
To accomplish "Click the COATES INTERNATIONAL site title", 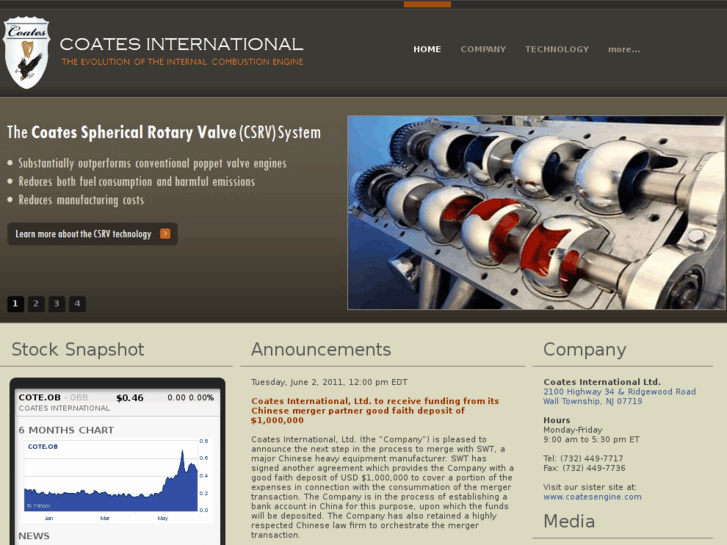I will (181, 44).
